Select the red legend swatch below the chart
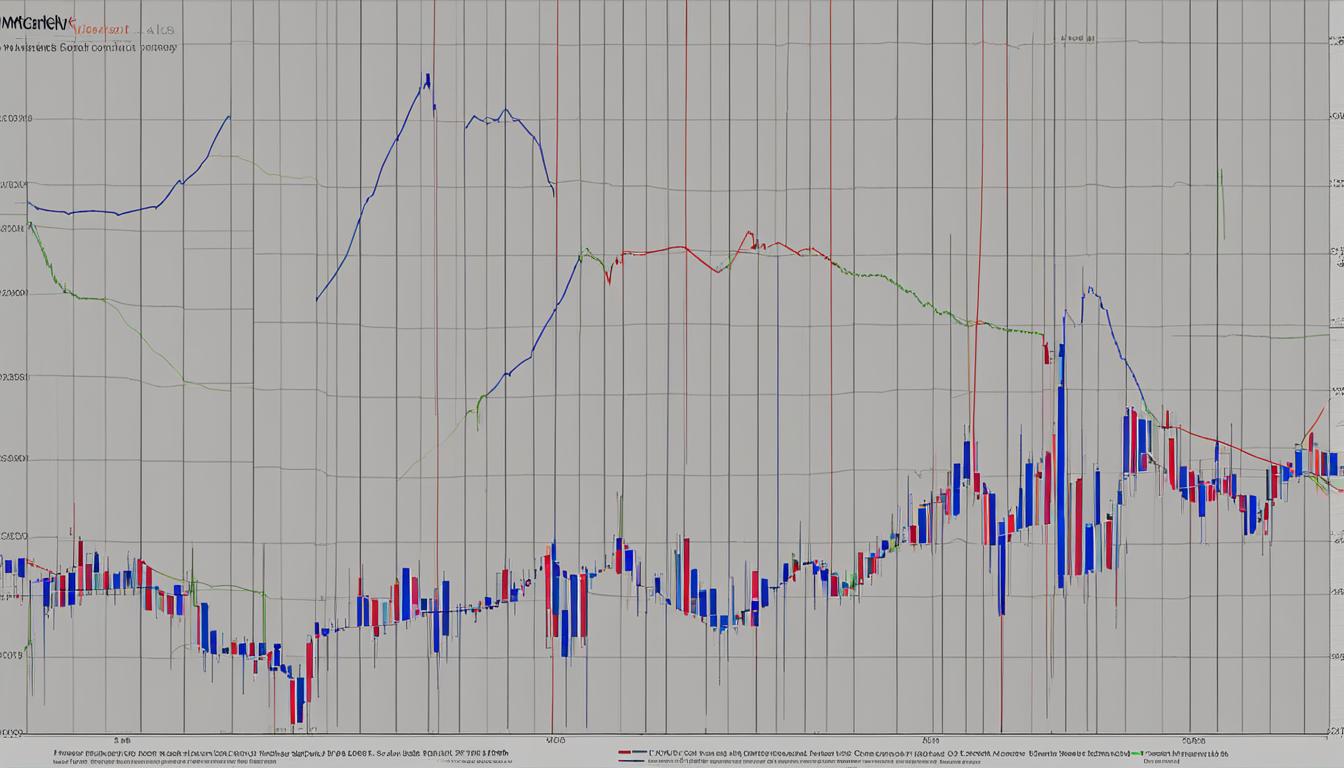This screenshot has width=1344, height=768. 625,752
